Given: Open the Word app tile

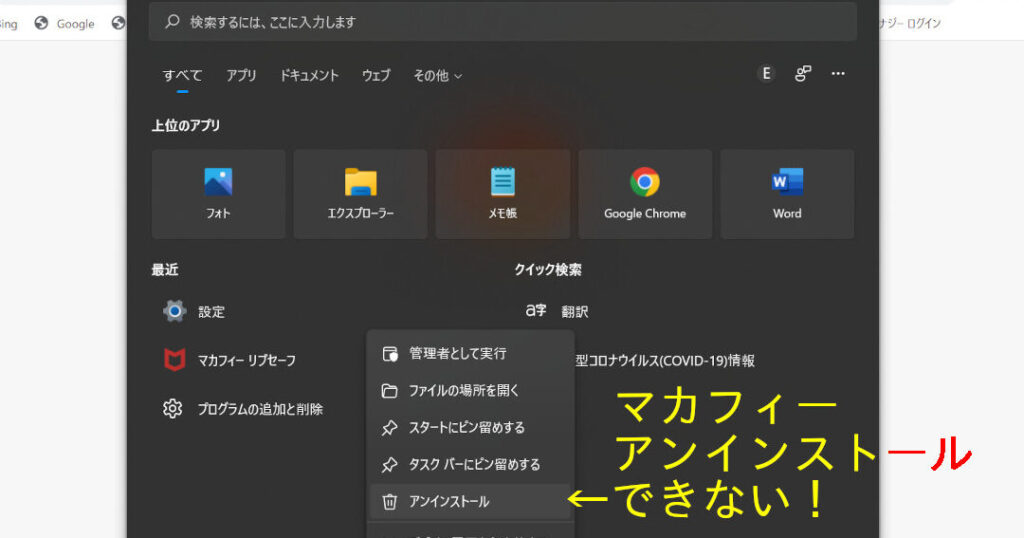Looking at the screenshot, I should click(x=787, y=194).
